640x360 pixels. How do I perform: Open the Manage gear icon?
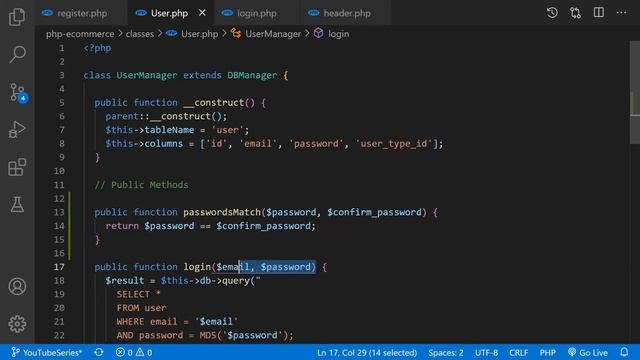(x=17, y=324)
